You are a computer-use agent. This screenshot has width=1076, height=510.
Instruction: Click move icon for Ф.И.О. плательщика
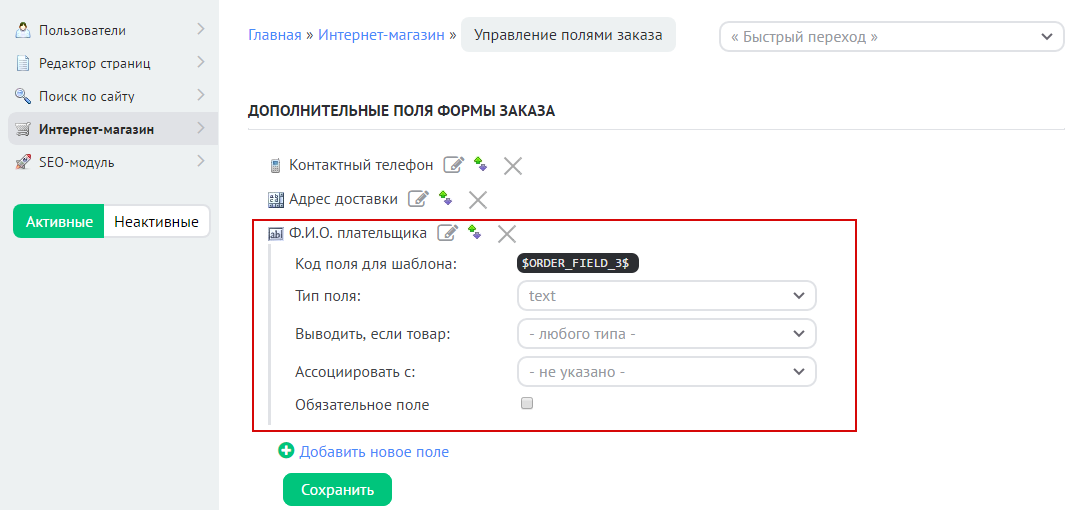[x=475, y=233]
